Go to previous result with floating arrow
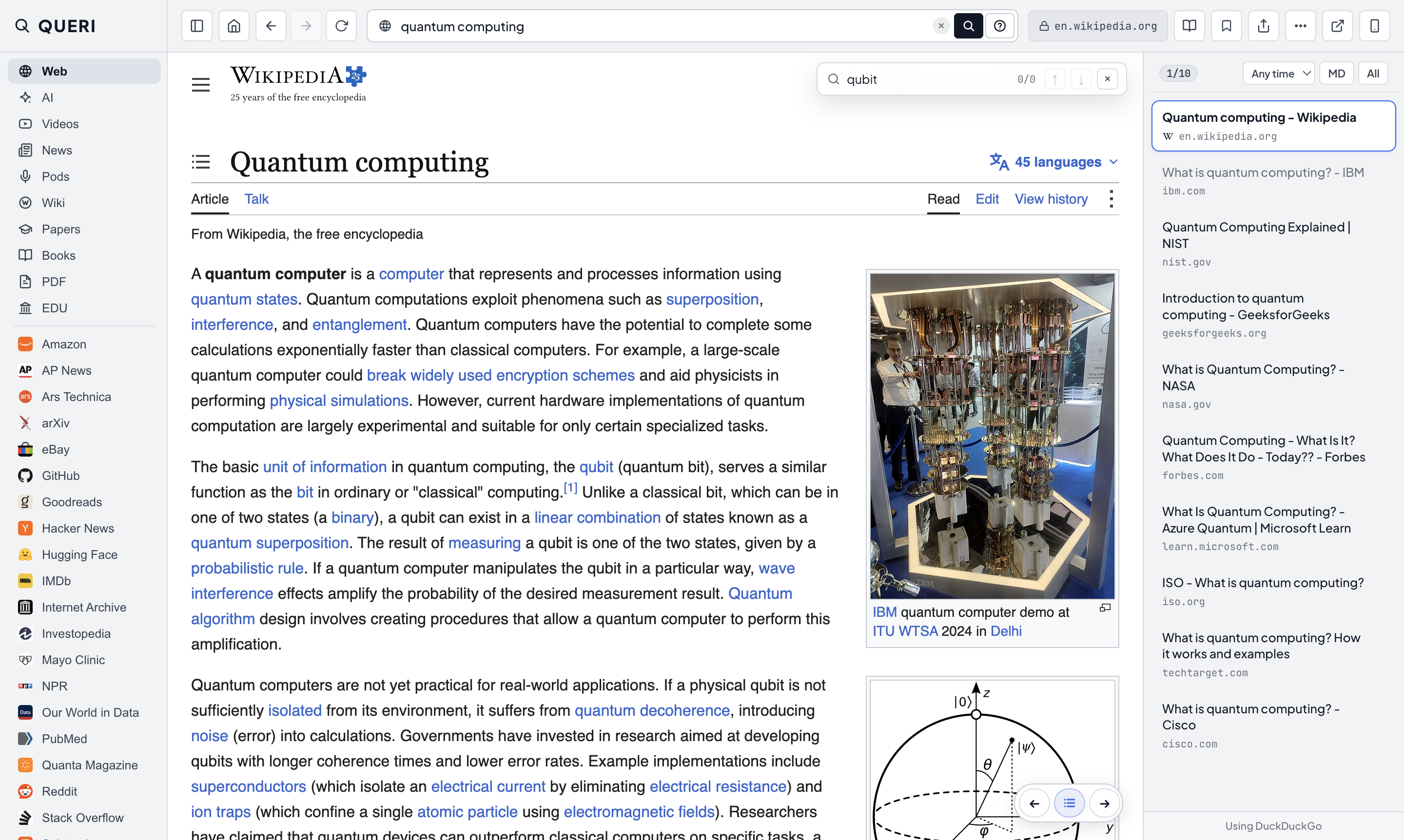1404x840 pixels. tap(1034, 803)
